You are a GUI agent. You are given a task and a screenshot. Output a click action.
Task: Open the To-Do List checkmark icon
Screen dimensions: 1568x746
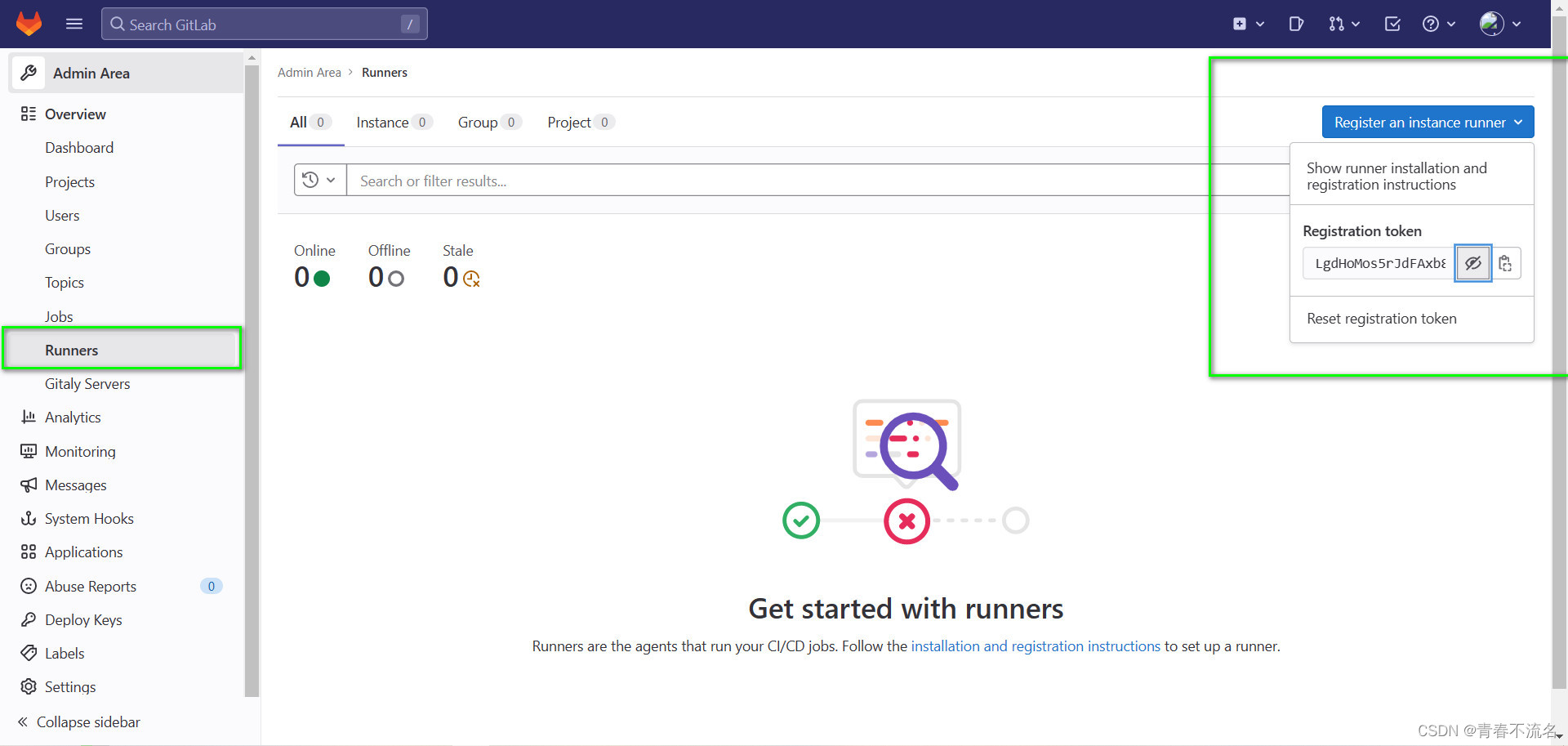coord(1392,24)
